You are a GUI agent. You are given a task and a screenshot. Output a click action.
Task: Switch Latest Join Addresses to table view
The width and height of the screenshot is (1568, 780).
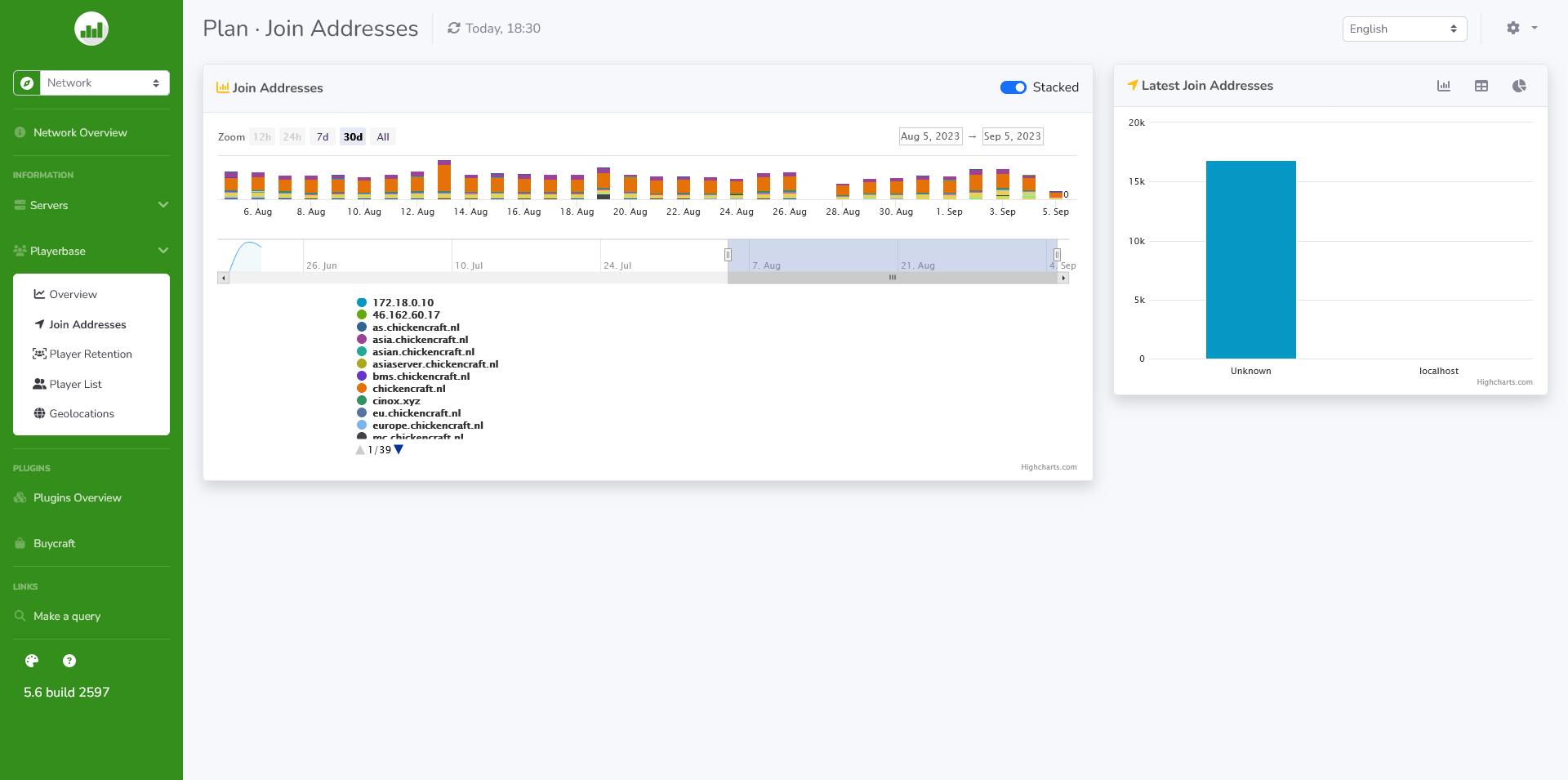pos(1481,86)
